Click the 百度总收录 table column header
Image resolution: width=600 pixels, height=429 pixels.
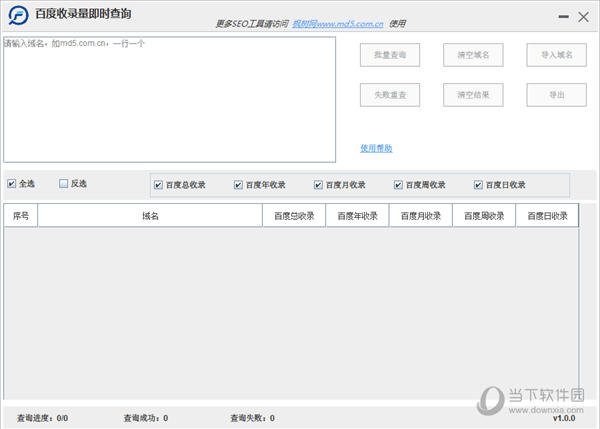294,215
